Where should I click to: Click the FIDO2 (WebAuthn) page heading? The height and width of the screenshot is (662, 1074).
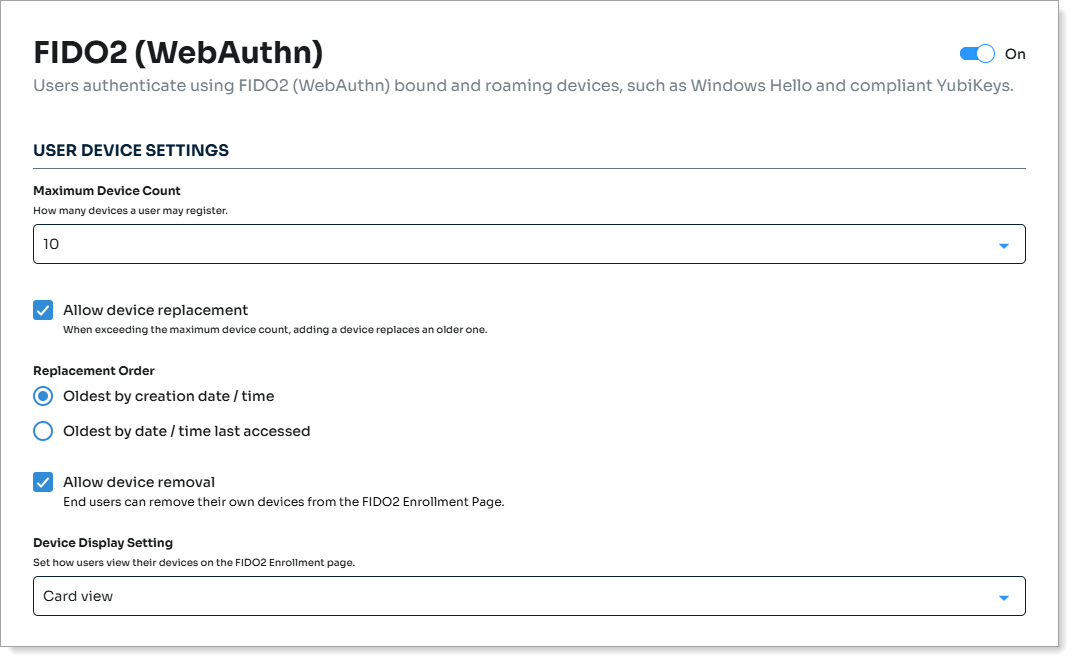(x=178, y=52)
